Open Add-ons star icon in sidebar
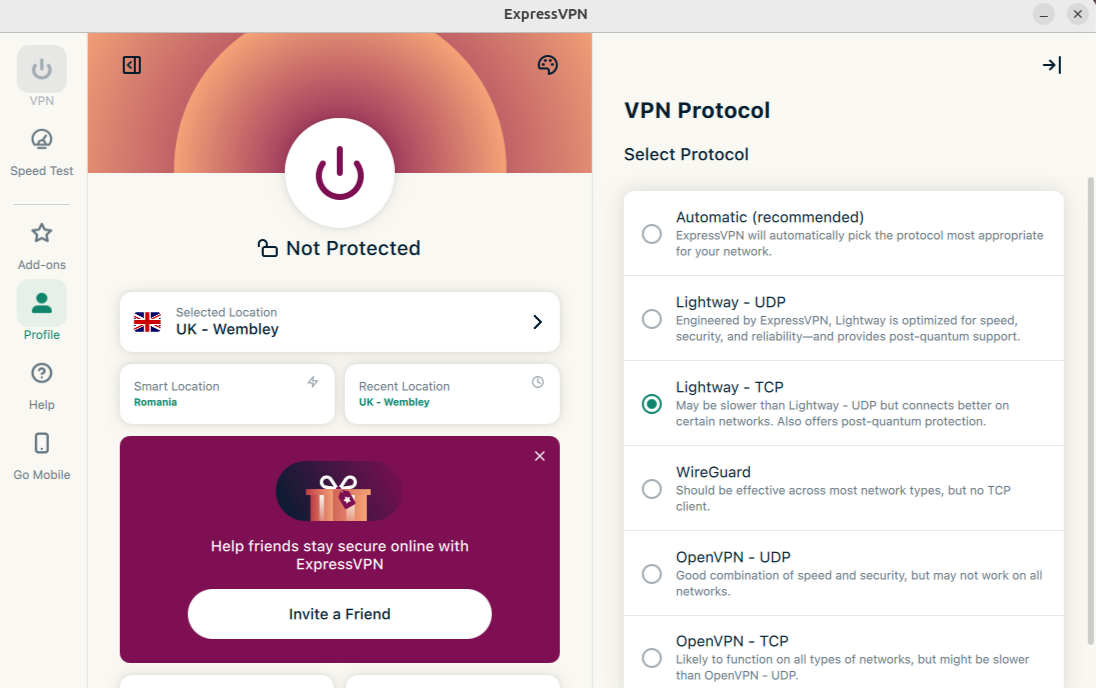 click(42, 234)
